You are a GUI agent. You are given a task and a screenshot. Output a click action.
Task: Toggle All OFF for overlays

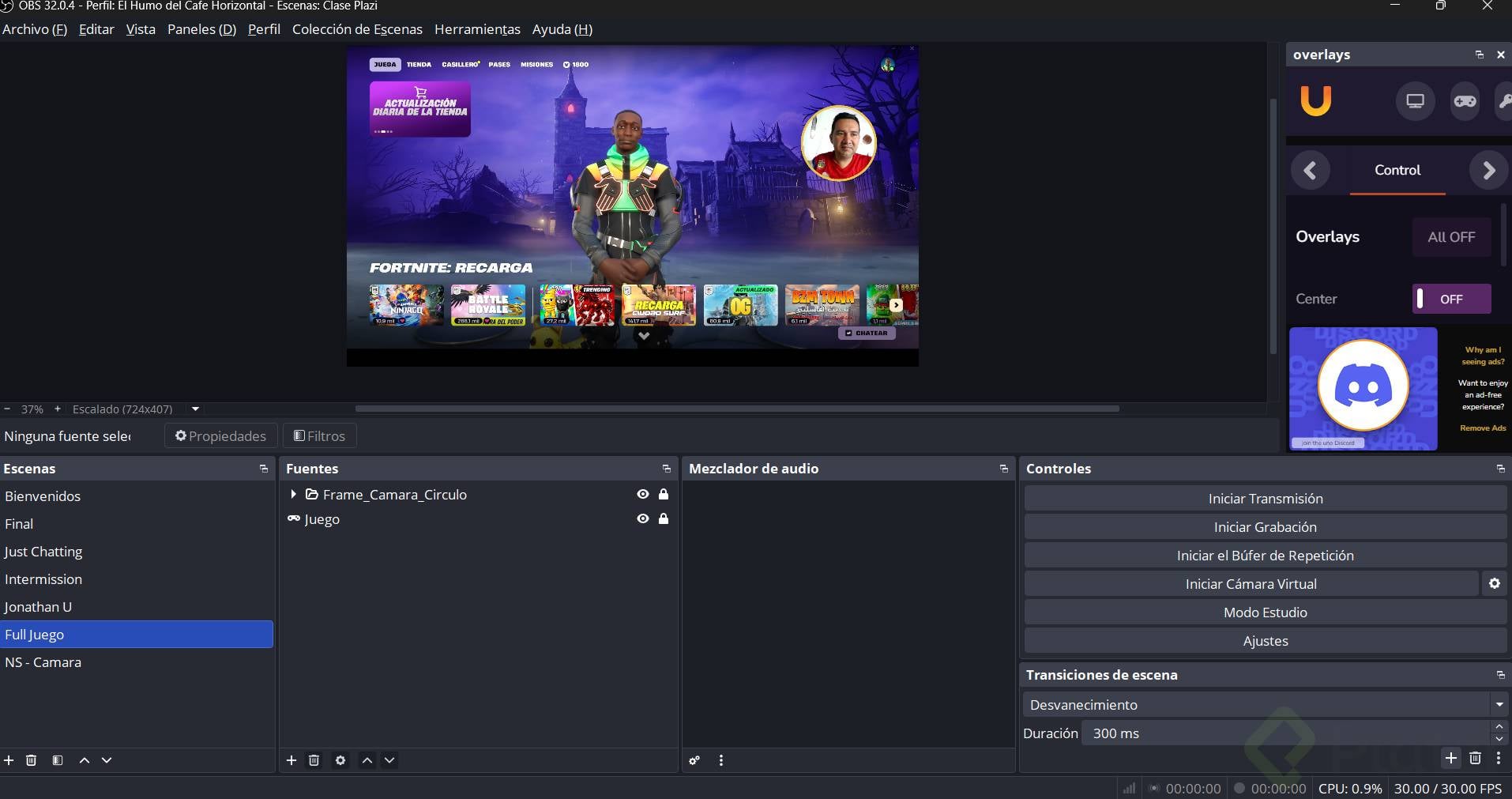[1451, 237]
